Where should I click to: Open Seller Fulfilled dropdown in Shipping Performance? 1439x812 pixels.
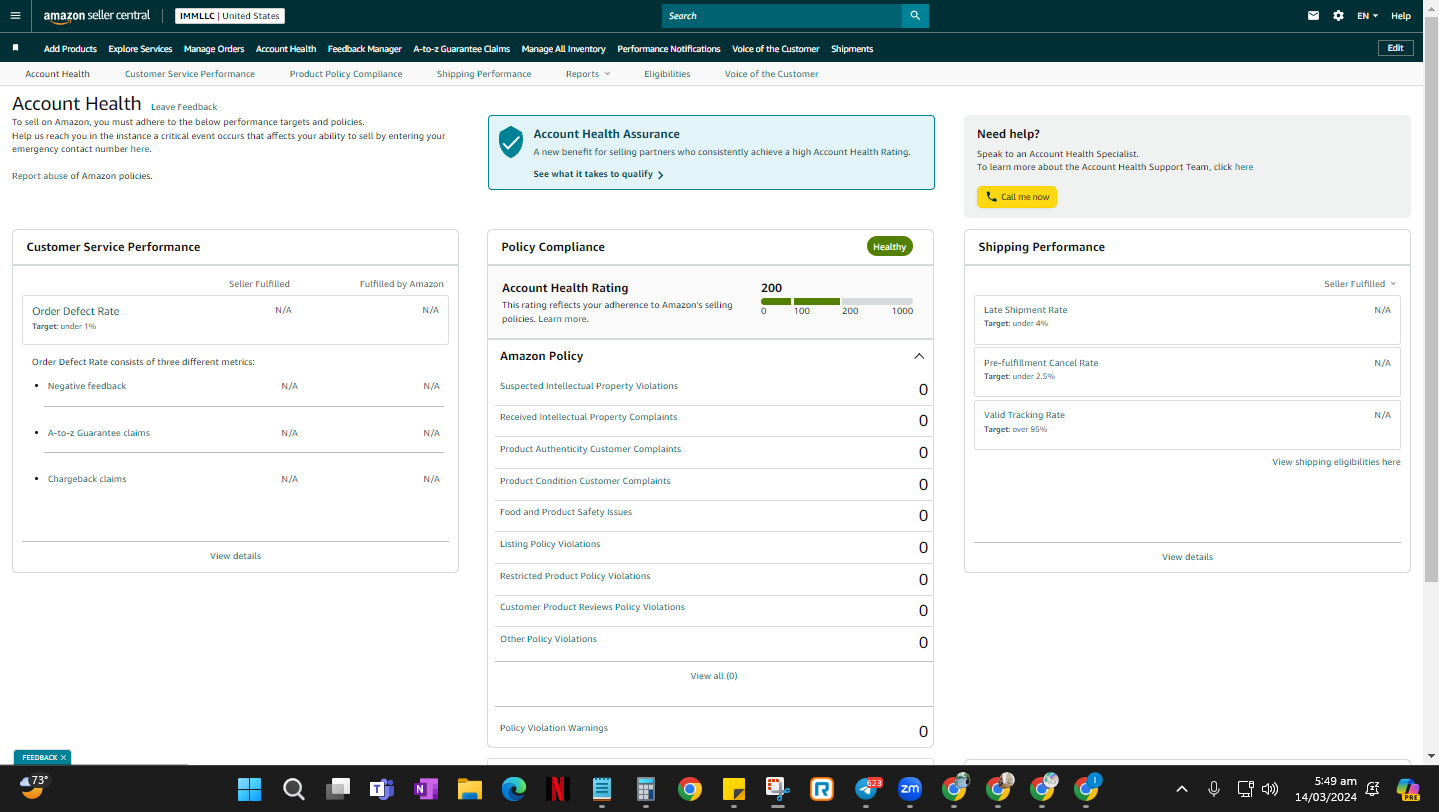[1360, 284]
